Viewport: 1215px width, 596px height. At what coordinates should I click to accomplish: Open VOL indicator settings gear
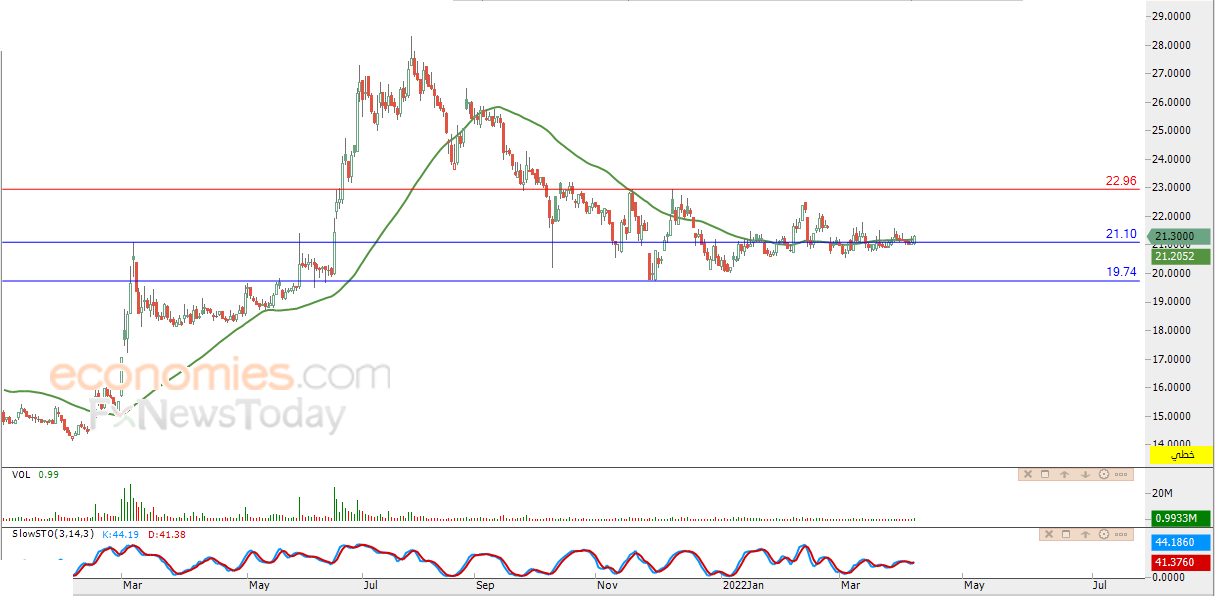tap(1104, 474)
